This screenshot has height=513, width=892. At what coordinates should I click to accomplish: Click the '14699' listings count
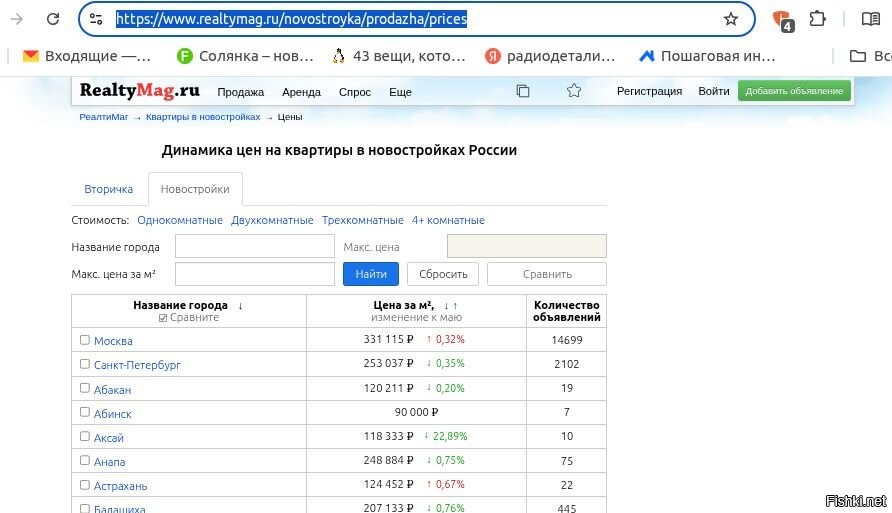[x=567, y=340]
